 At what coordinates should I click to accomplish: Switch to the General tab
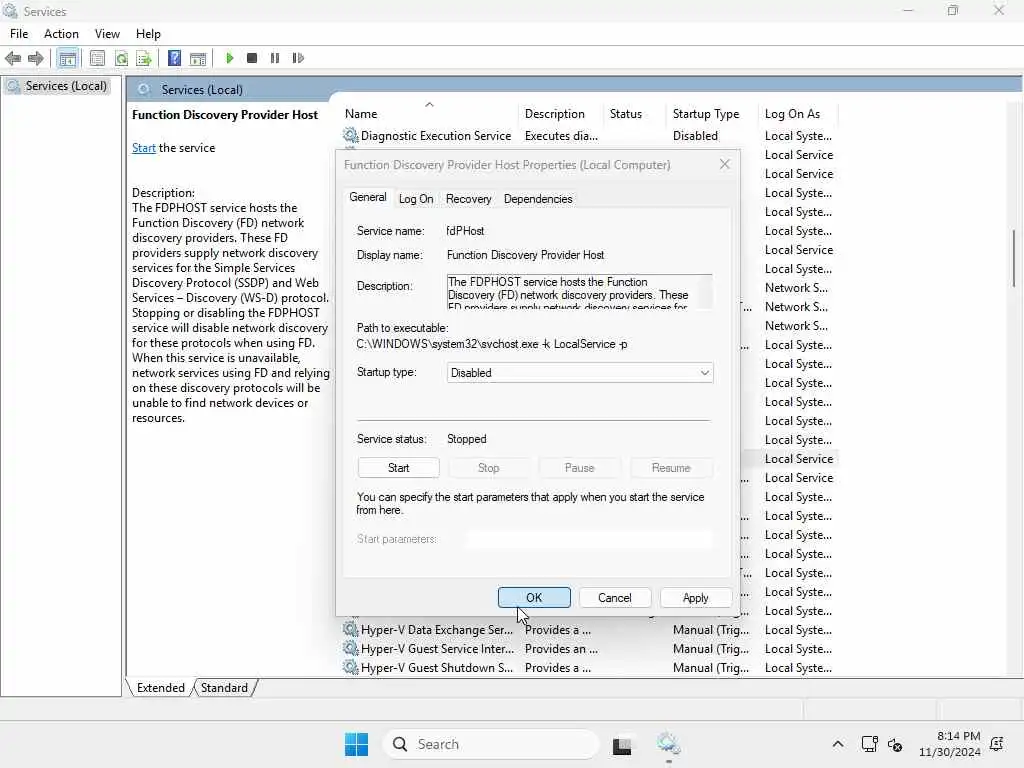pyautogui.click(x=368, y=197)
